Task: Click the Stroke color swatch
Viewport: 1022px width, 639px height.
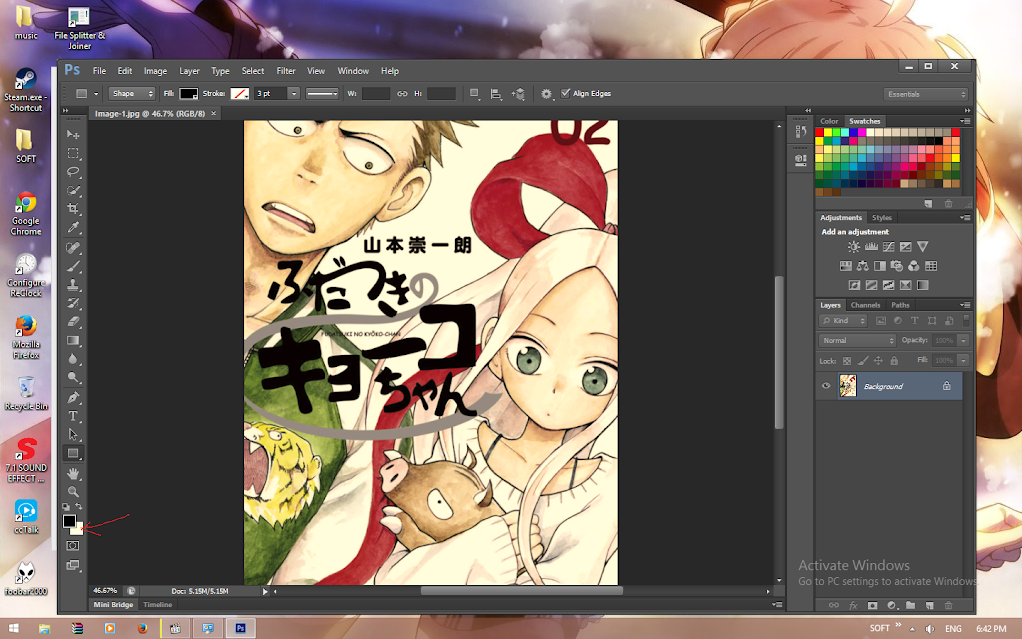Action: click(x=240, y=94)
